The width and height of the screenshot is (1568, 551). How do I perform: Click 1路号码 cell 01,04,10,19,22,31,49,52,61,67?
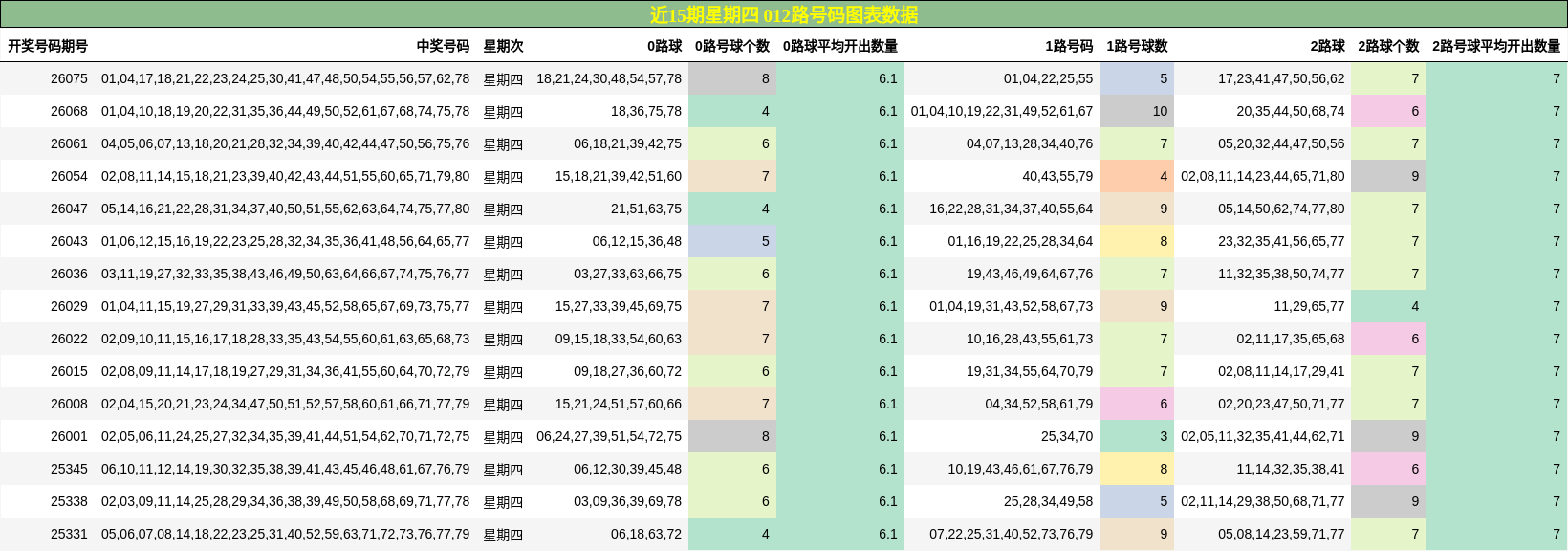click(x=1002, y=111)
